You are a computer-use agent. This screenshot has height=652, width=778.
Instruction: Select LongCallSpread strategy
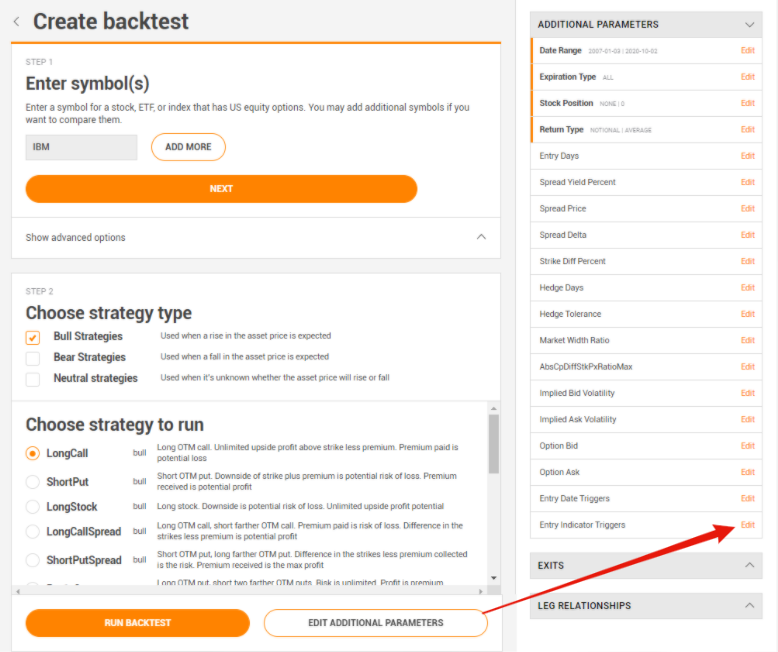pyautogui.click(x=33, y=531)
